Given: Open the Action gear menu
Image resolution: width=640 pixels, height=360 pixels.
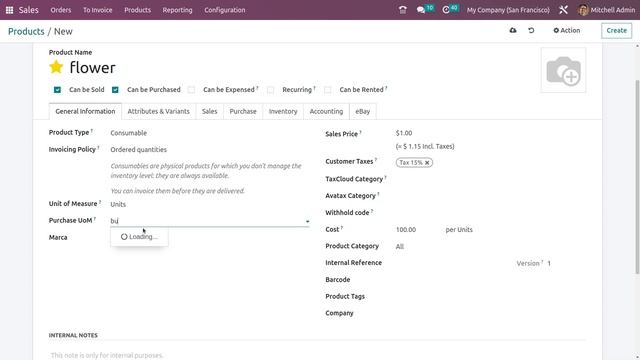Looking at the screenshot, I should [x=567, y=30].
